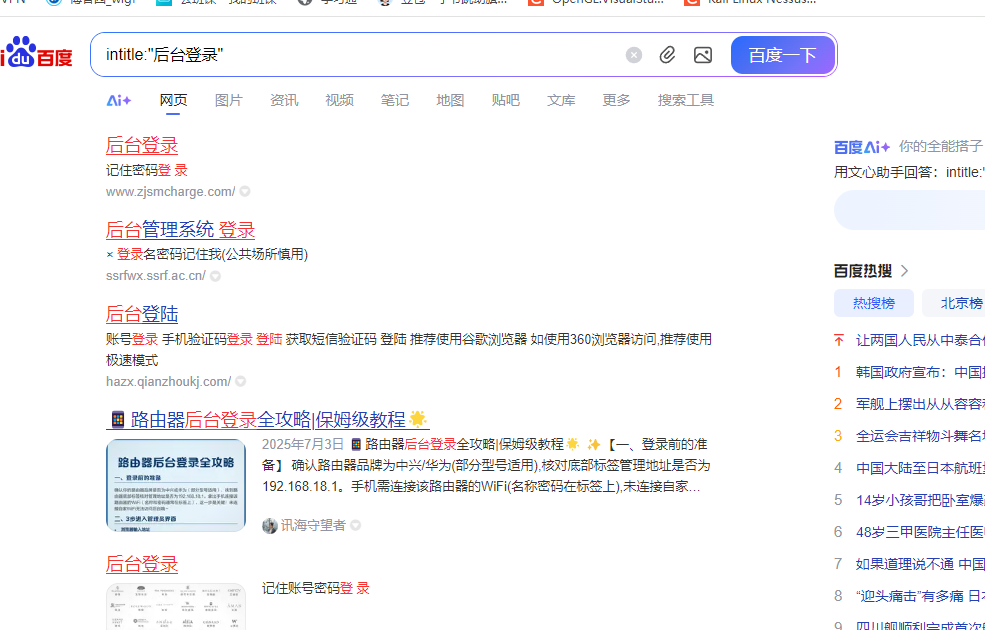Open the shield icon next to hazx.qianzhoukj.com
The image size is (985, 630).
click(241, 382)
